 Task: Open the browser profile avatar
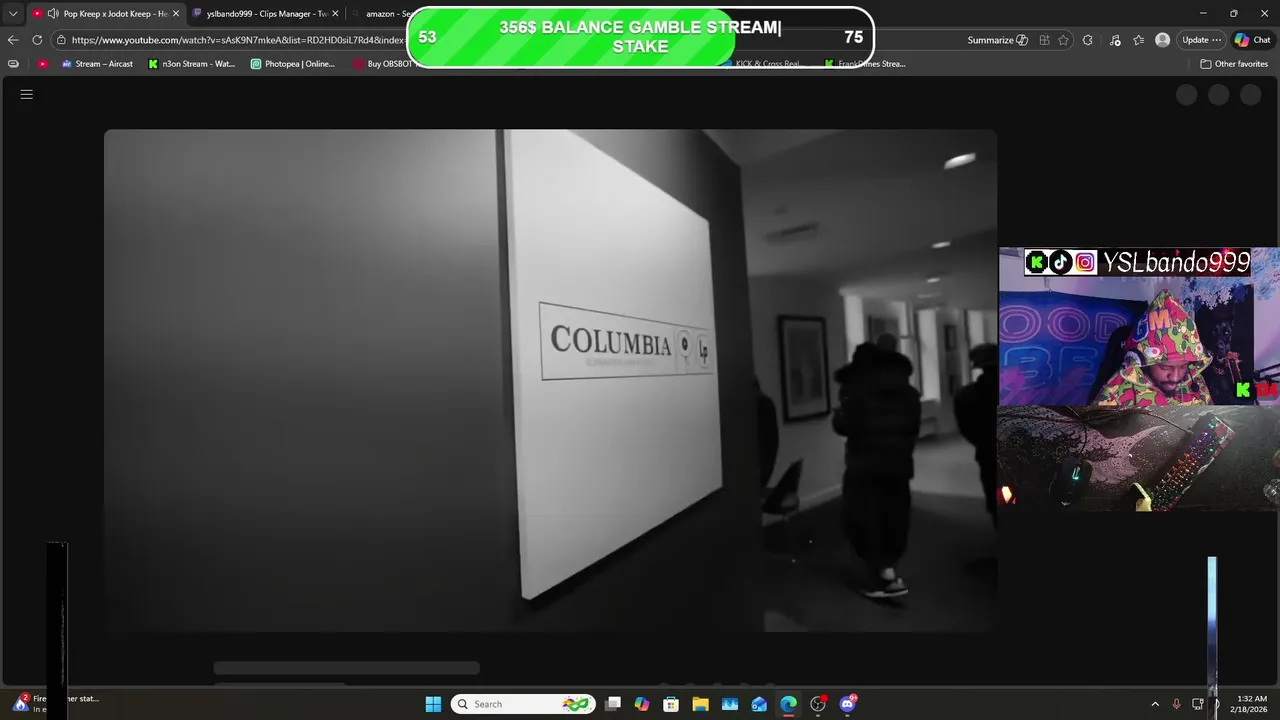point(1162,40)
